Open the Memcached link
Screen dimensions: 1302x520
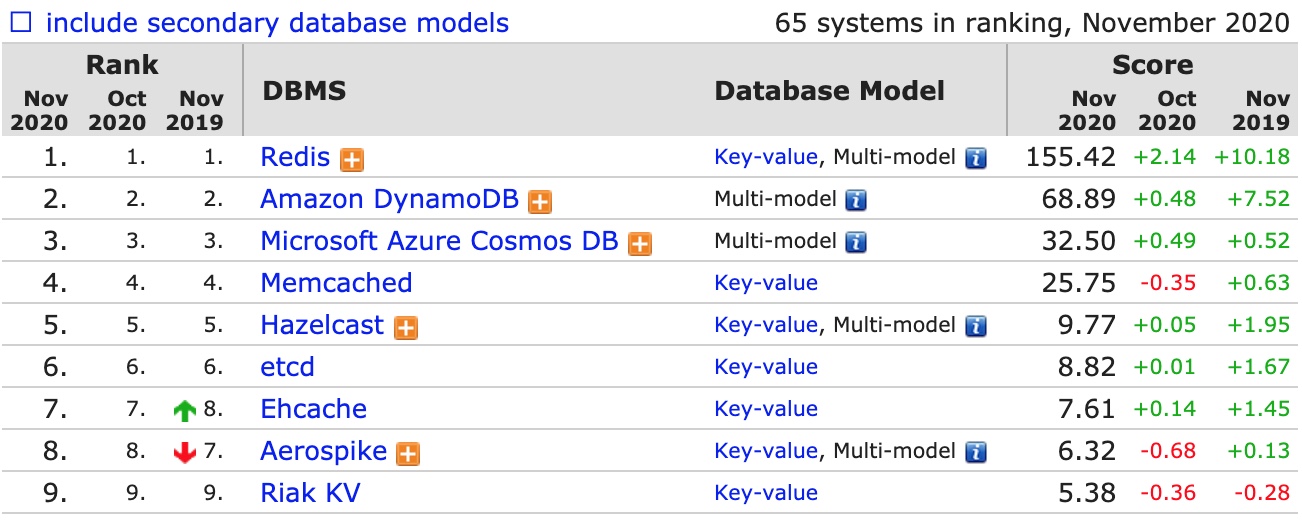click(x=336, y=283)
